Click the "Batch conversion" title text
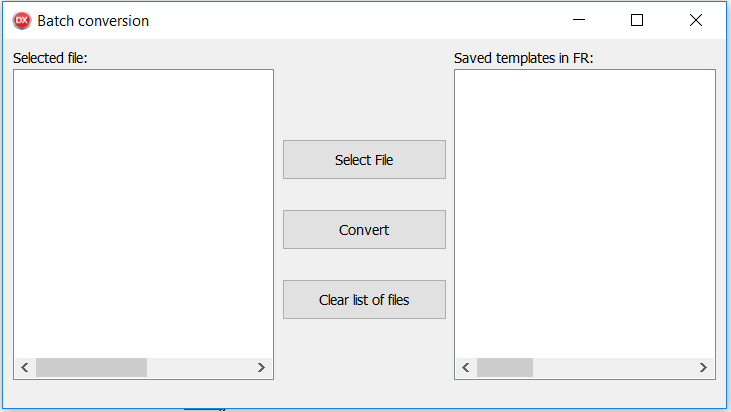Image resolution: width=731 pixels, height=412 pixels. [x=93, y=20]
